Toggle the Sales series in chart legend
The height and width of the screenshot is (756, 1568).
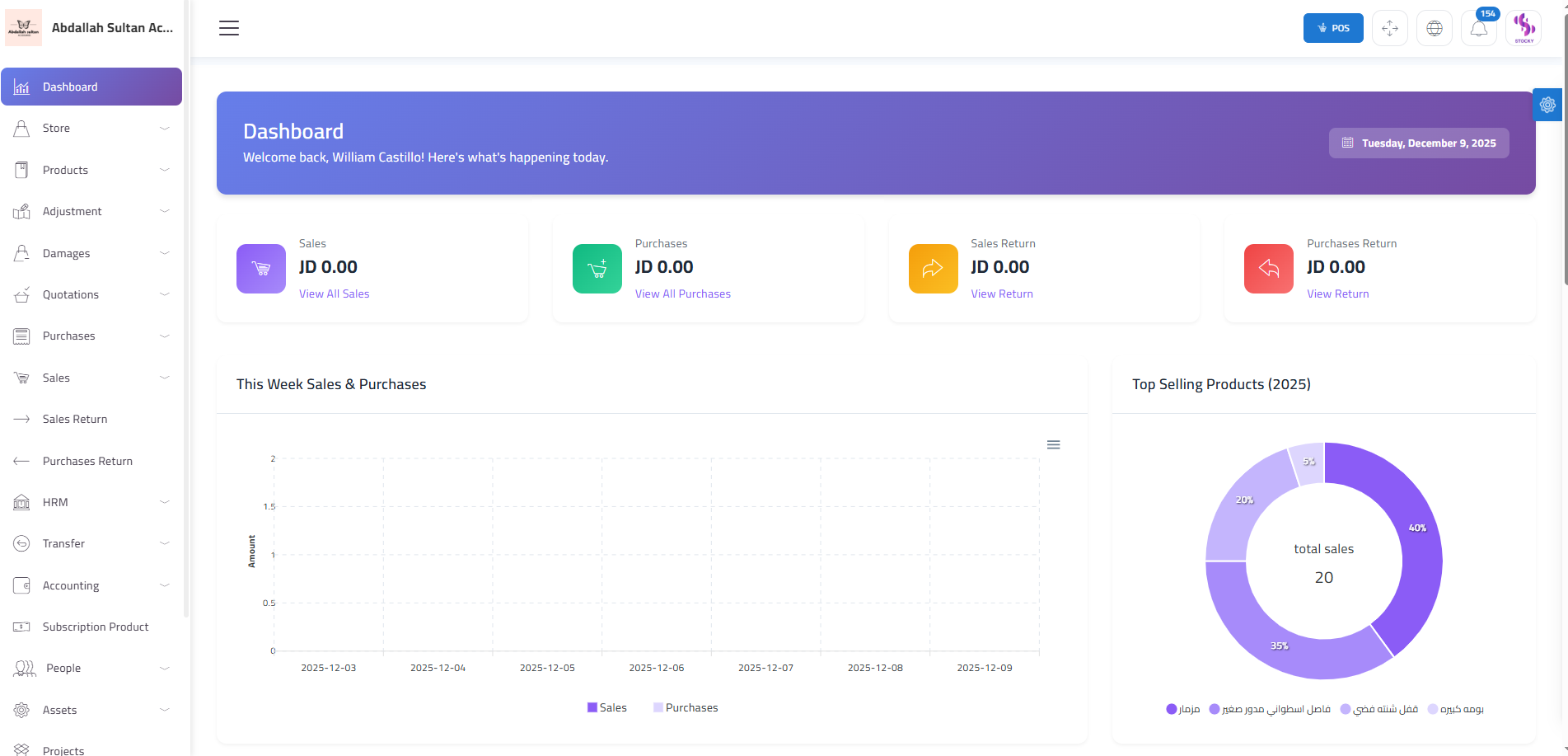[x=607, y=707]
